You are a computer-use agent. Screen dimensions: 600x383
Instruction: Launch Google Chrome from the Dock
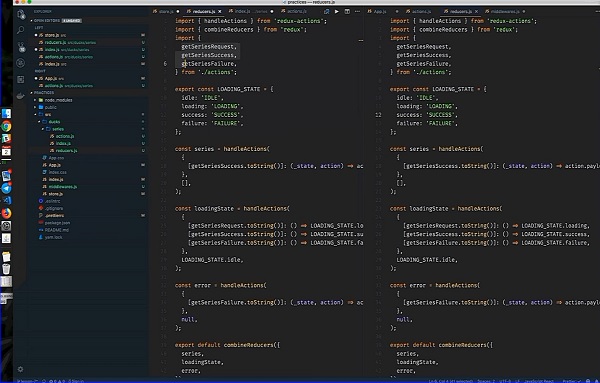(x=6, y=126)
